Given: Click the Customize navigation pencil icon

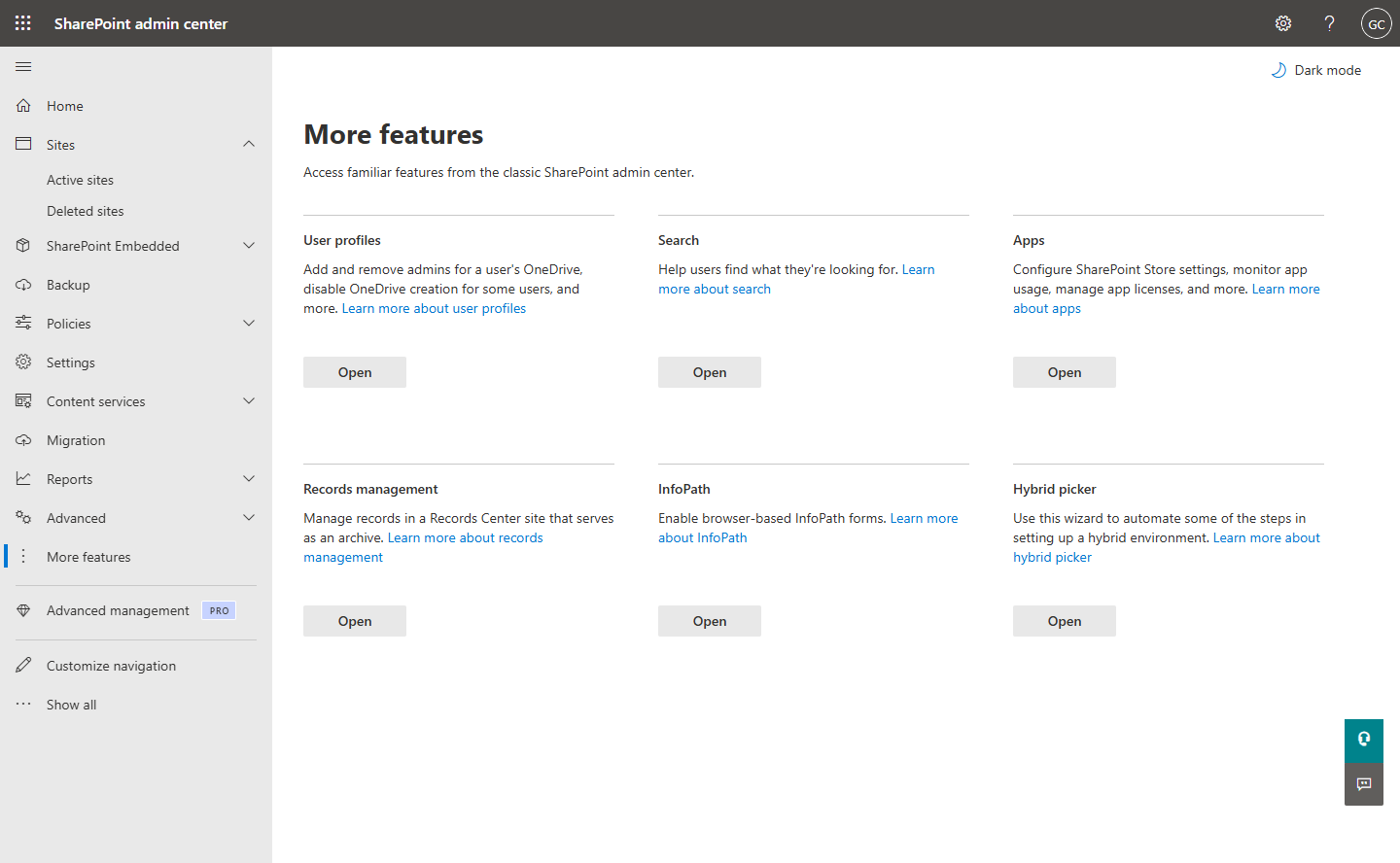Looking at the screenshot, I should 23,665.
